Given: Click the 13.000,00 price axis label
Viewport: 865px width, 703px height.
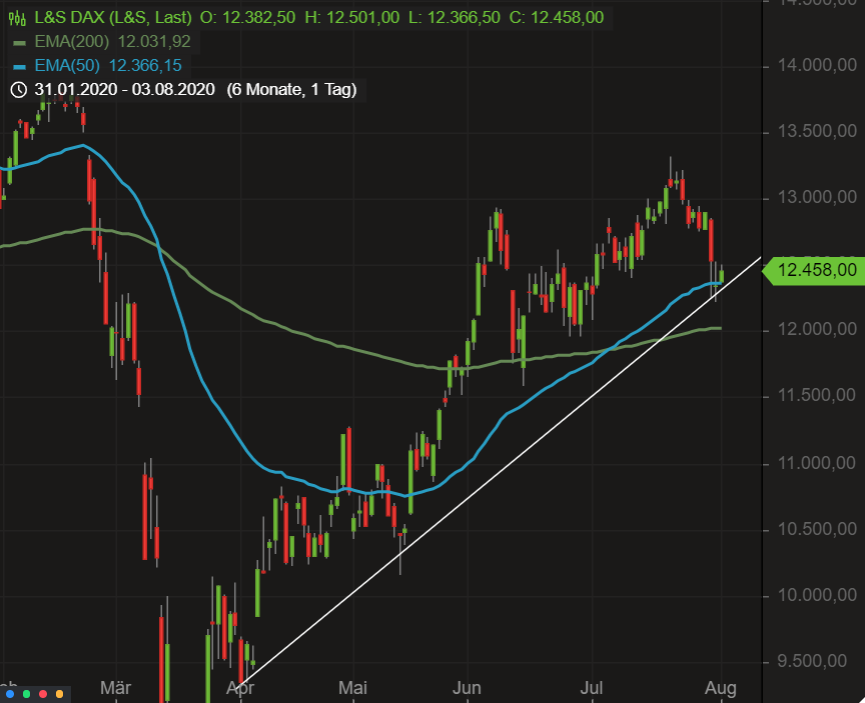Looking at the screenshot, I should (x=817, y=198).
